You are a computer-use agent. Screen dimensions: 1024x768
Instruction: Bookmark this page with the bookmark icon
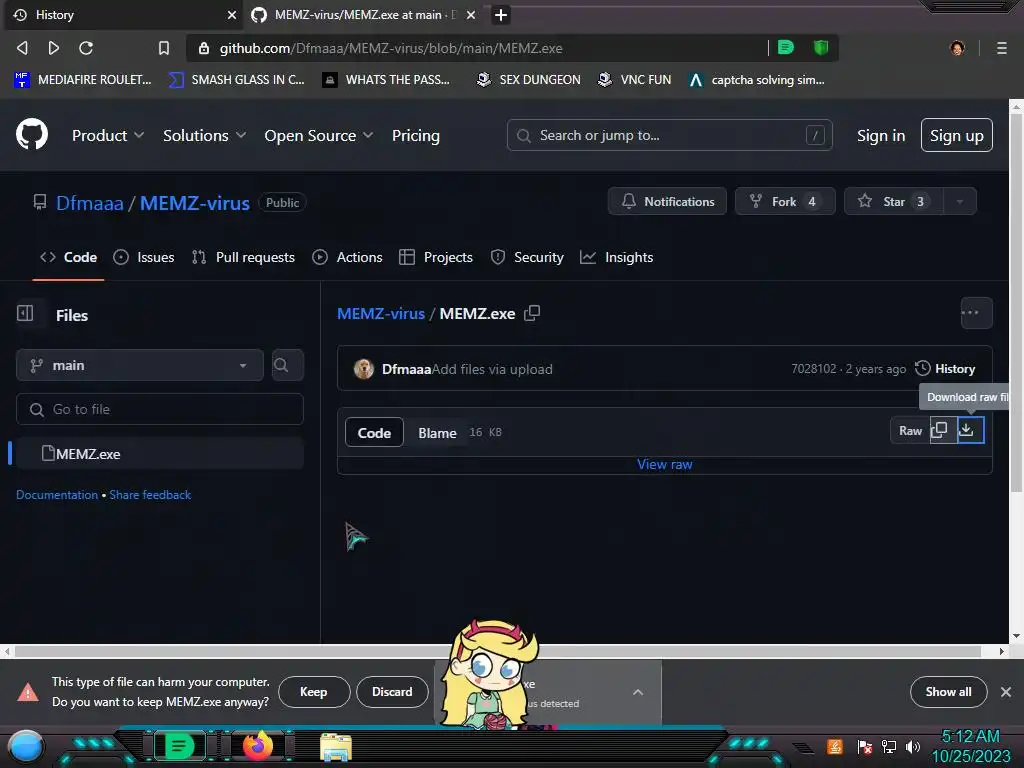[x=164, y=48]
